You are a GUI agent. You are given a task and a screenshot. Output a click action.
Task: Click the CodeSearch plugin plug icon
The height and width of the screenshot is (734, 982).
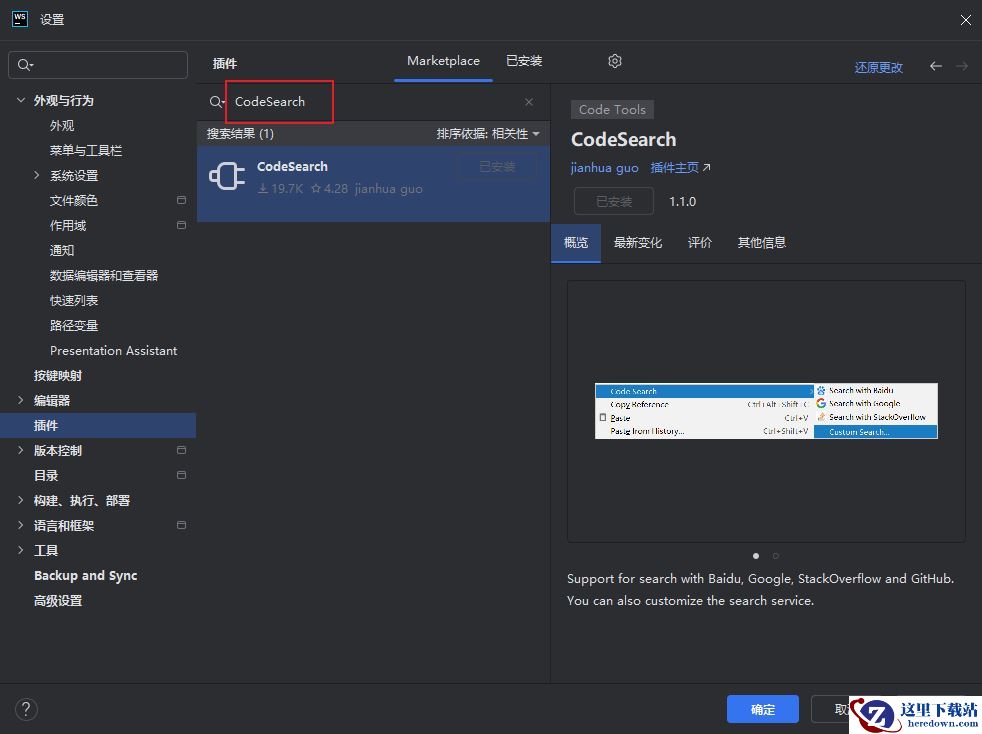(227, 176)
